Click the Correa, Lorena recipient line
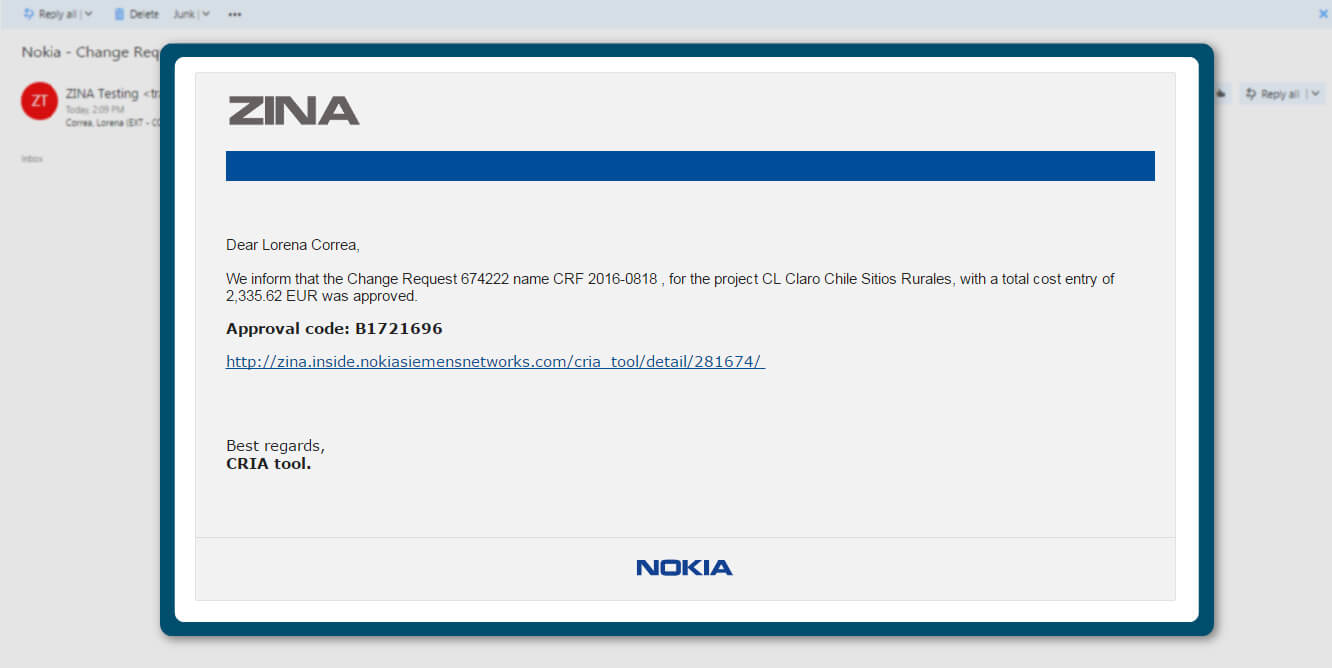Viewport: 1332px width, 668px height. point(112,123)
